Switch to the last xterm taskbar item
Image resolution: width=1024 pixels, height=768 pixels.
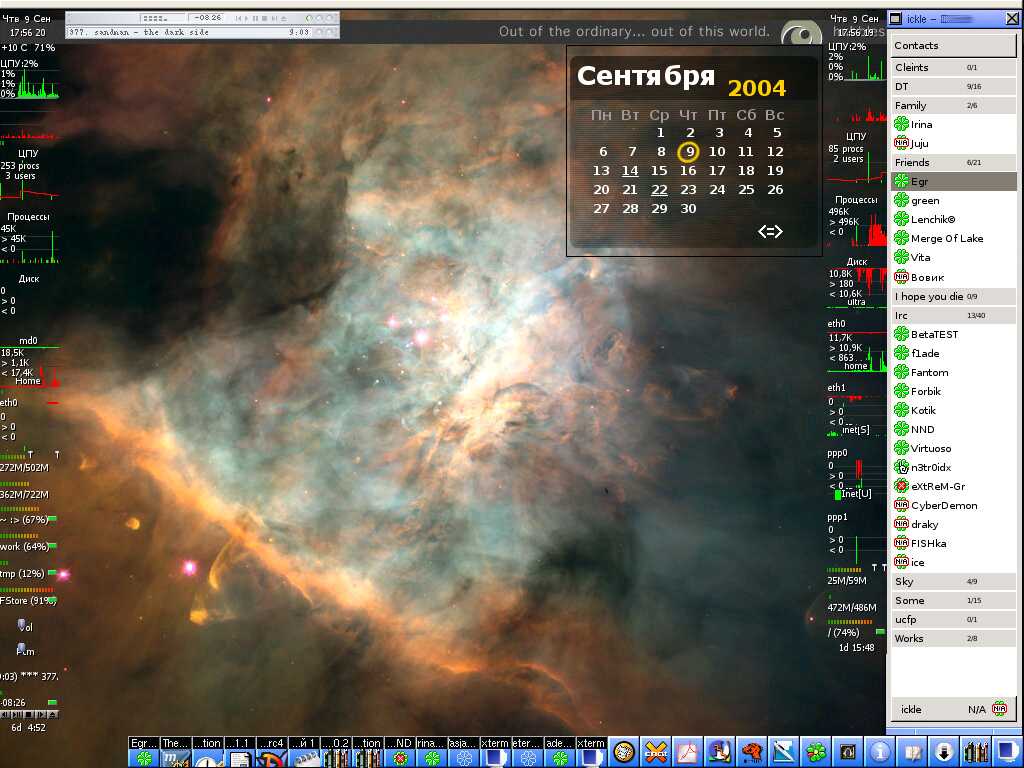point(591,743)
